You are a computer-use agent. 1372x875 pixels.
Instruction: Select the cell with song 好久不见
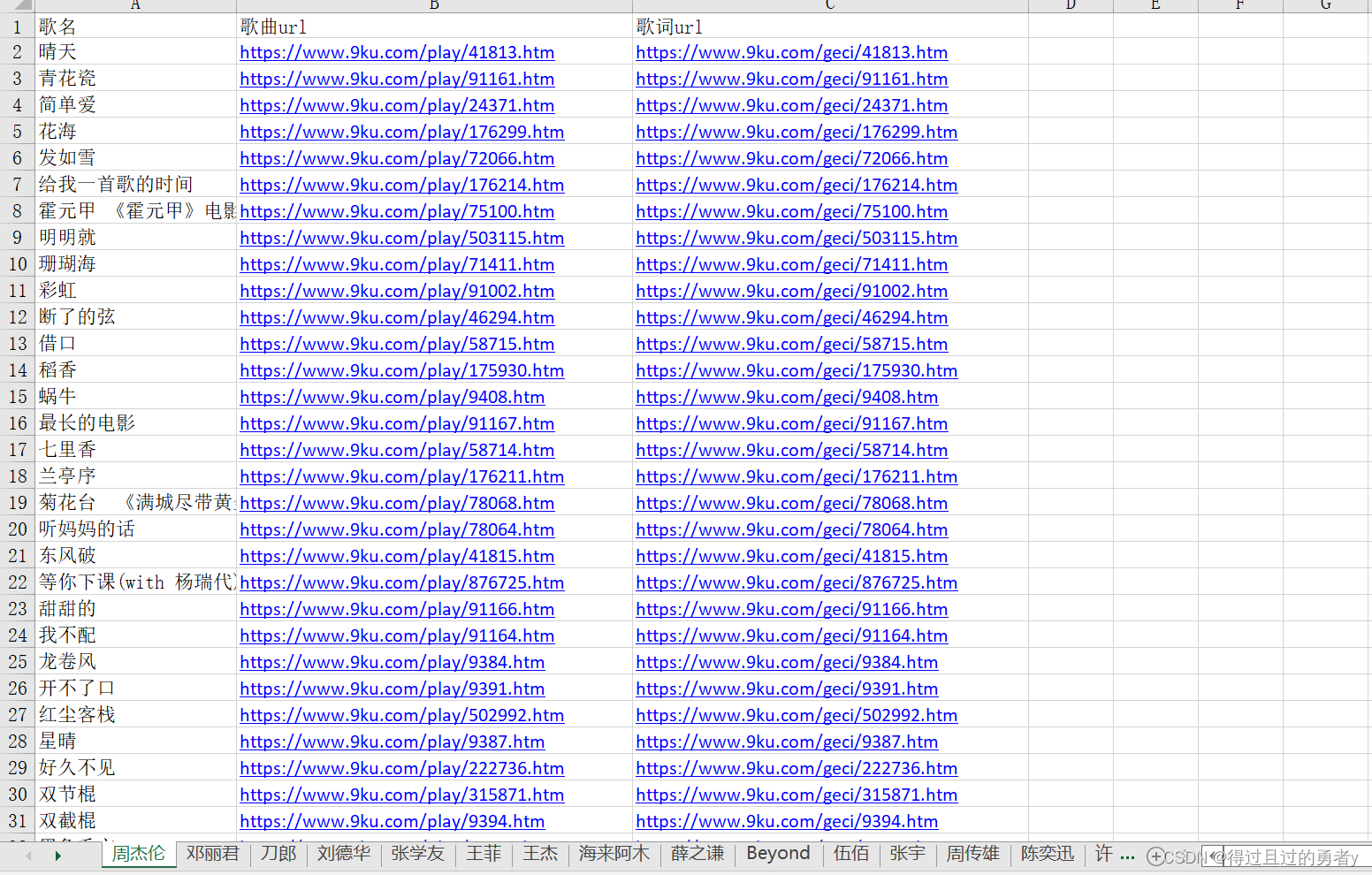[x=136, y=767]
